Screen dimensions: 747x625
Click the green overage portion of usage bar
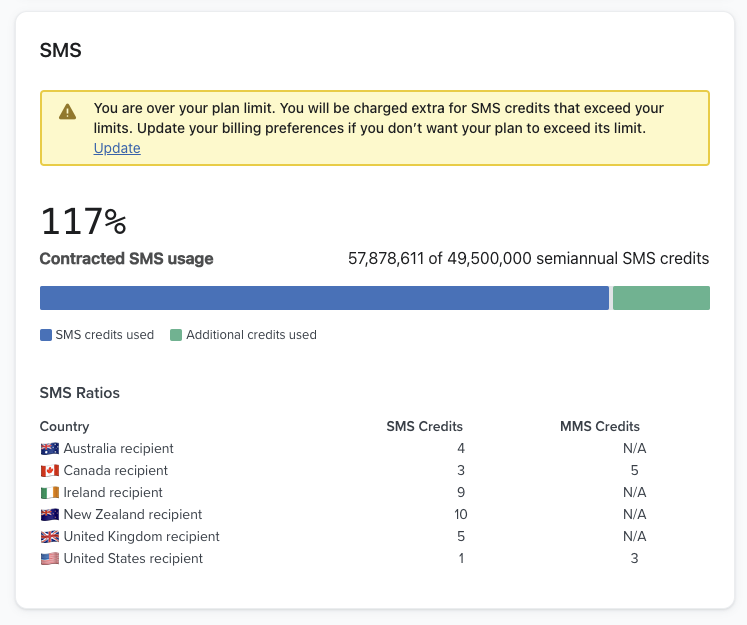661,298
